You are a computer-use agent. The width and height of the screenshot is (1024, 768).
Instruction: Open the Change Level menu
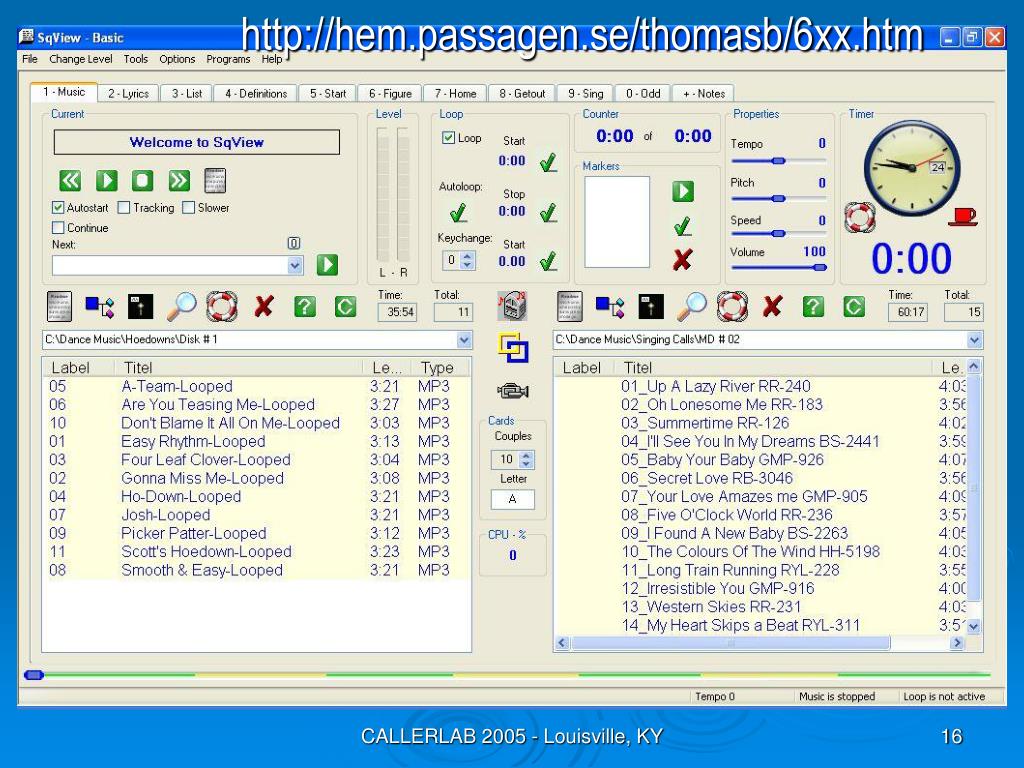[x=81, y=59]
